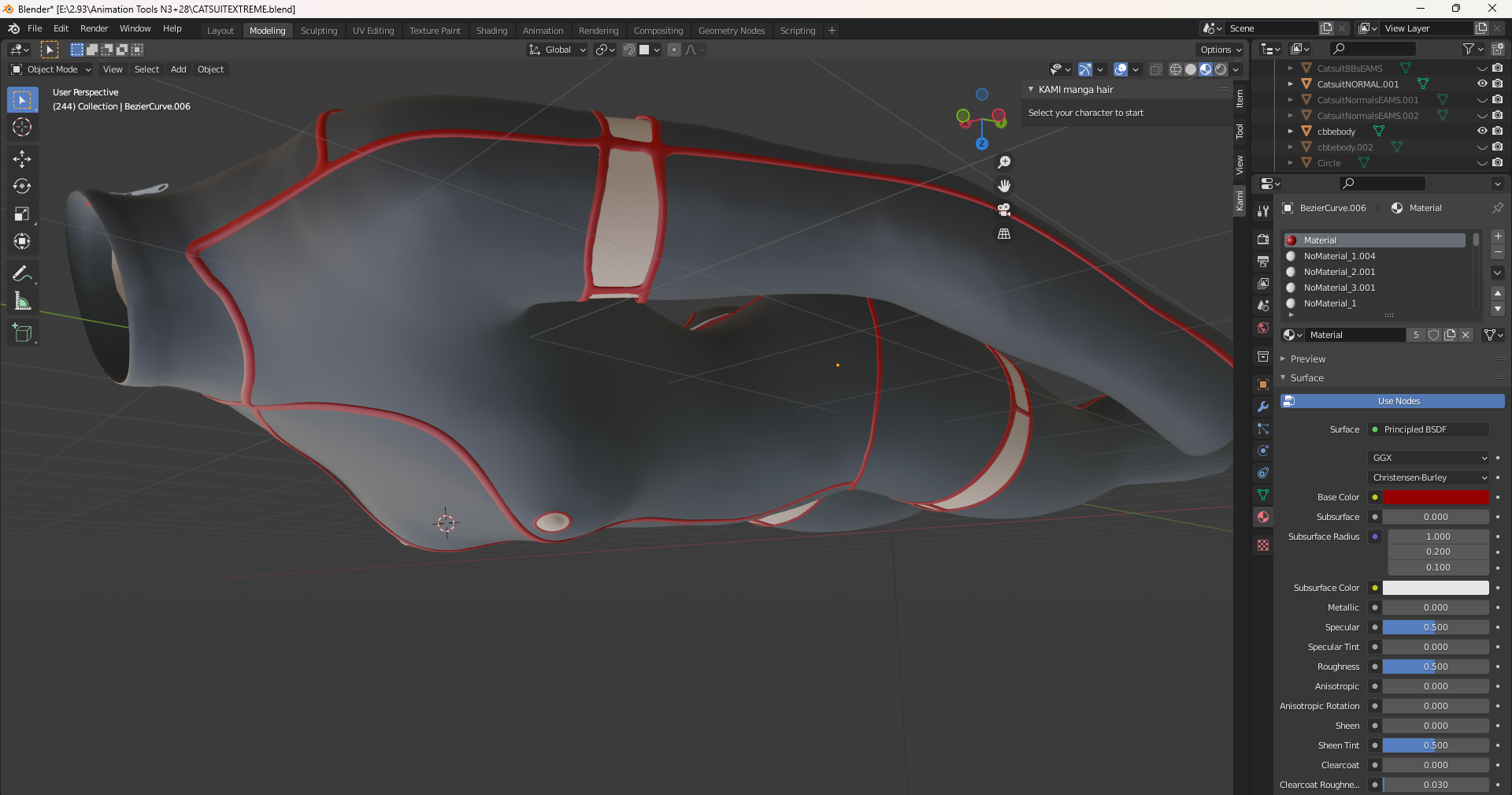1512x795 pixels.
Task: Select the Select Box tool
Action: (22, 100)
